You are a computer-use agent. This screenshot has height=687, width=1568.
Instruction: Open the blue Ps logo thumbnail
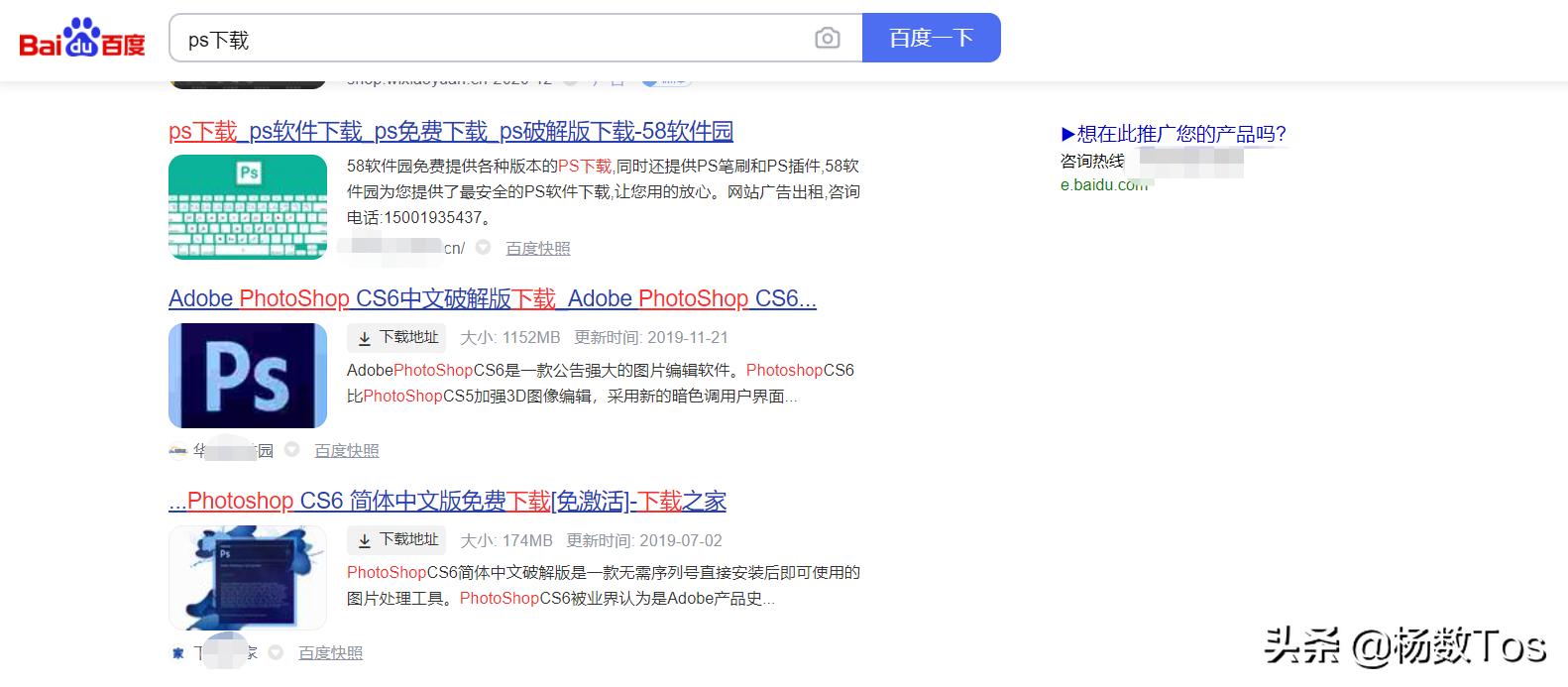248,376
